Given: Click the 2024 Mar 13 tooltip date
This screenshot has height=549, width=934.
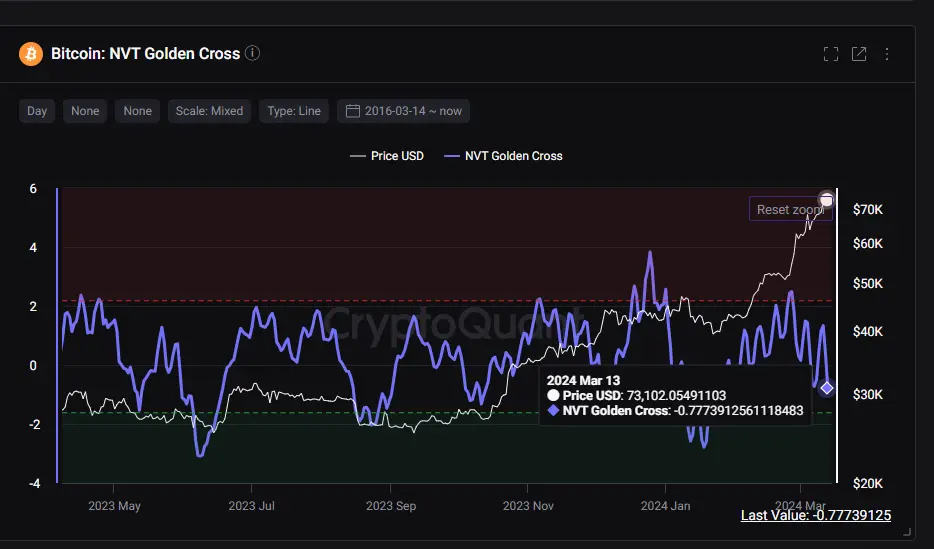Looking at the screenshot, I should pyautogui.click(x=583, y=380).
